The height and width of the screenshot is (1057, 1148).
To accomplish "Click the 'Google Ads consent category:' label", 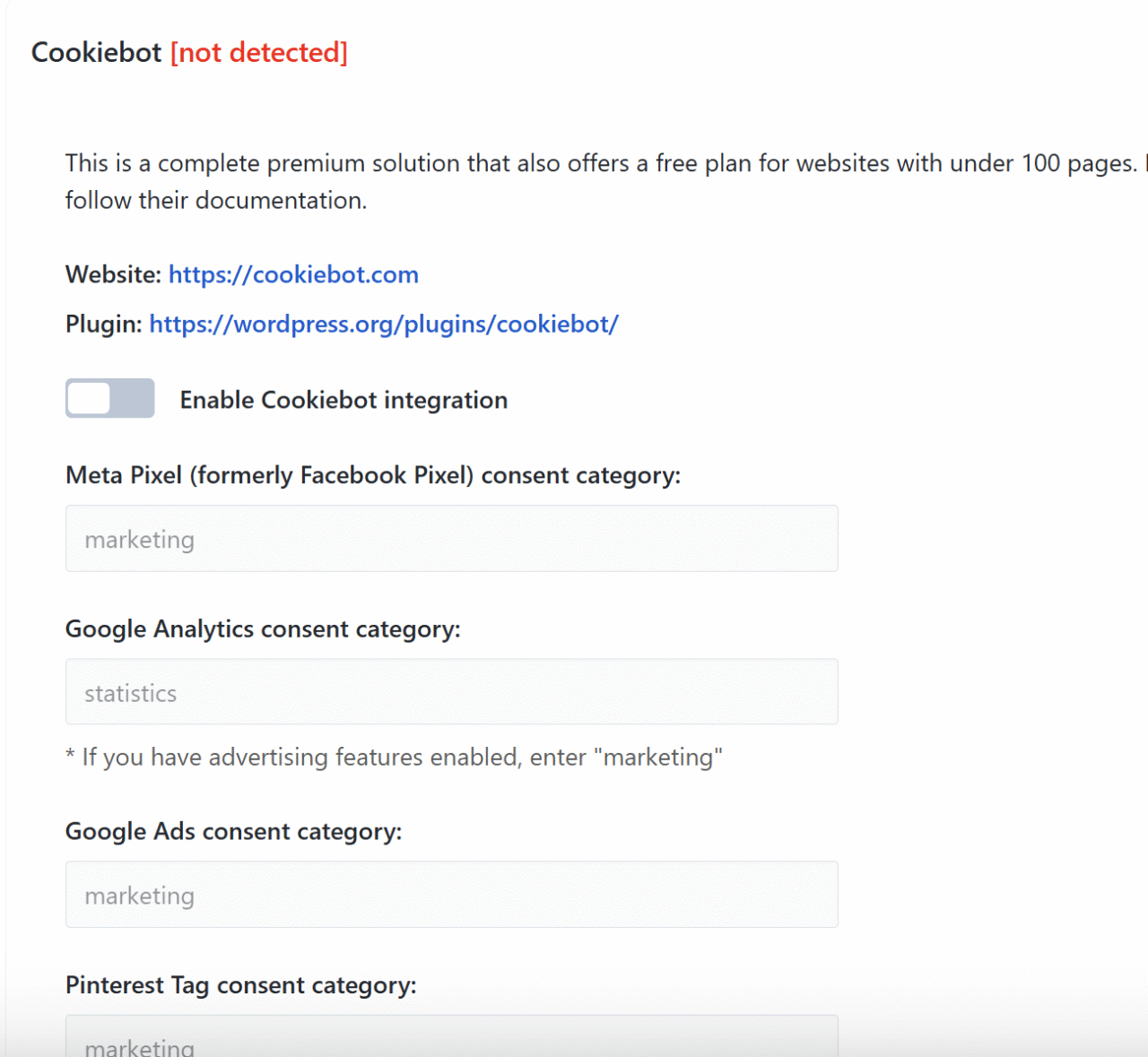I will (233, 832).
